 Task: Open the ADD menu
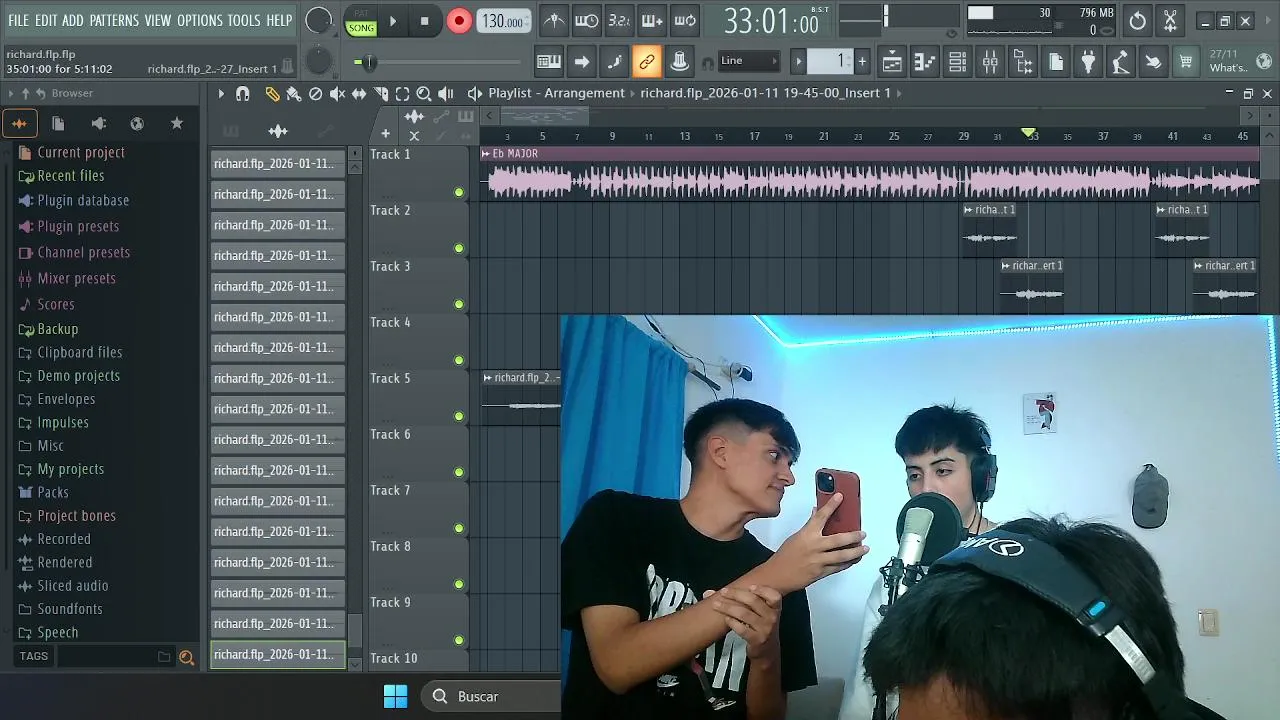73,20
